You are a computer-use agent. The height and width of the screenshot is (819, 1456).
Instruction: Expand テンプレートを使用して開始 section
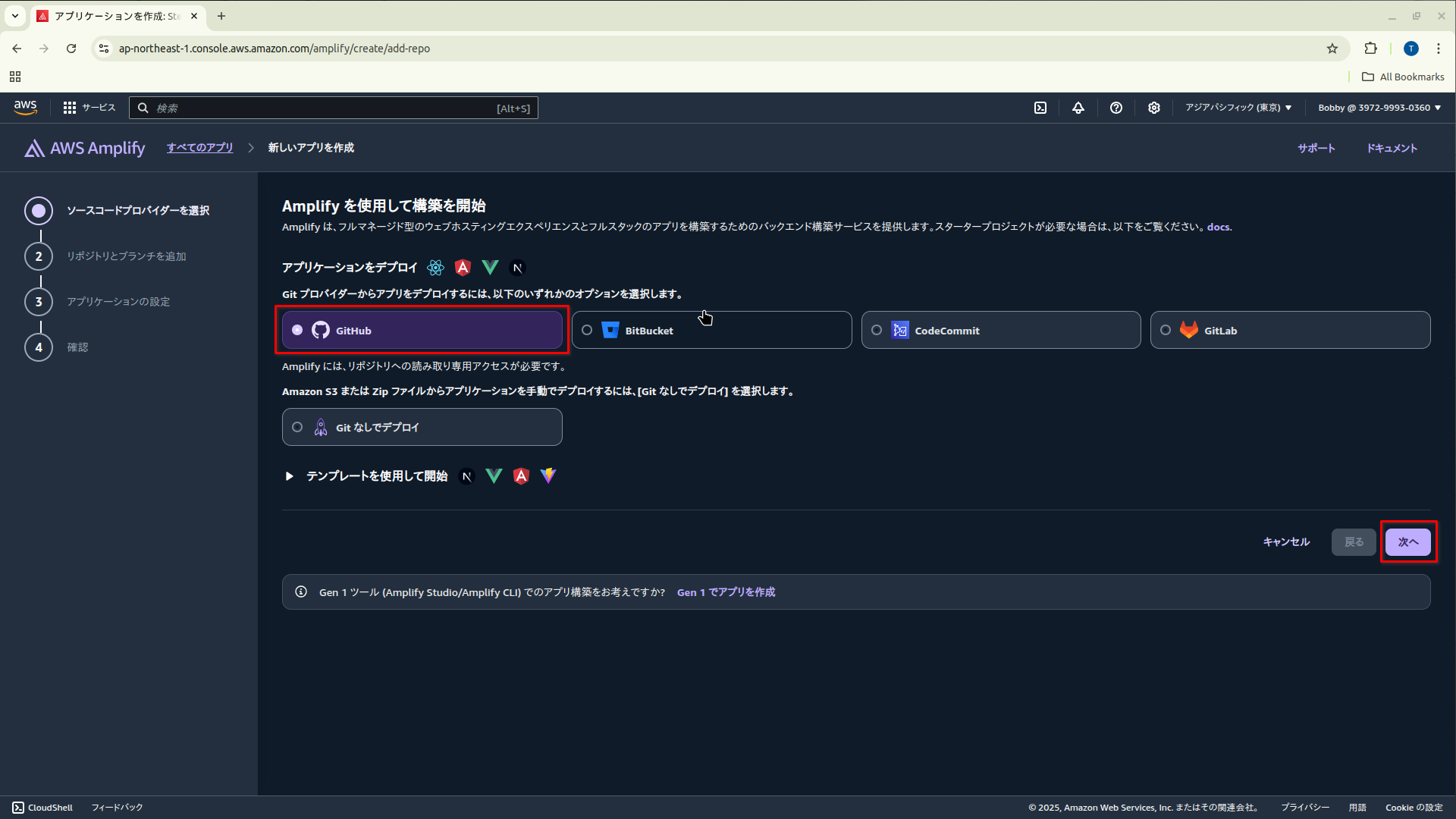pos(289,476)
